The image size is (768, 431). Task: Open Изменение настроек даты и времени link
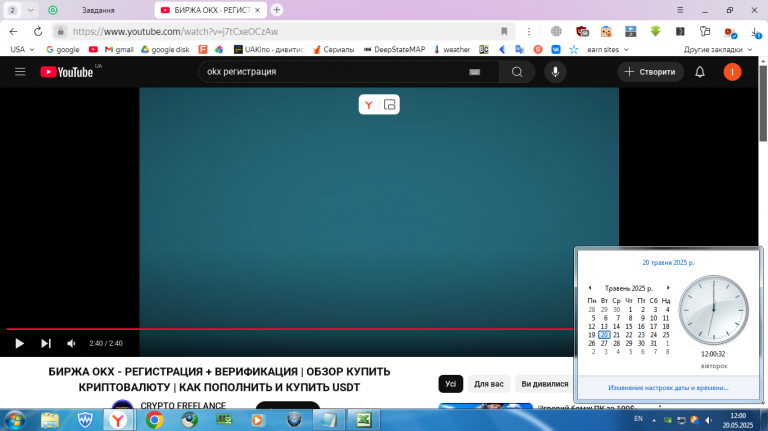[x=668, y=387]
